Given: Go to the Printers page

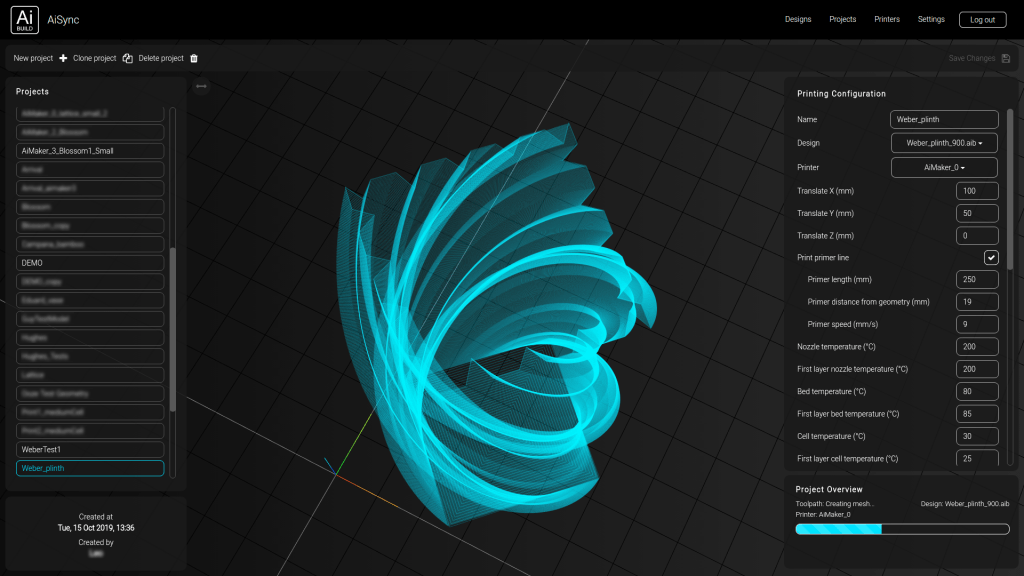Looking at the screenshot, I should tap(887, 20).
